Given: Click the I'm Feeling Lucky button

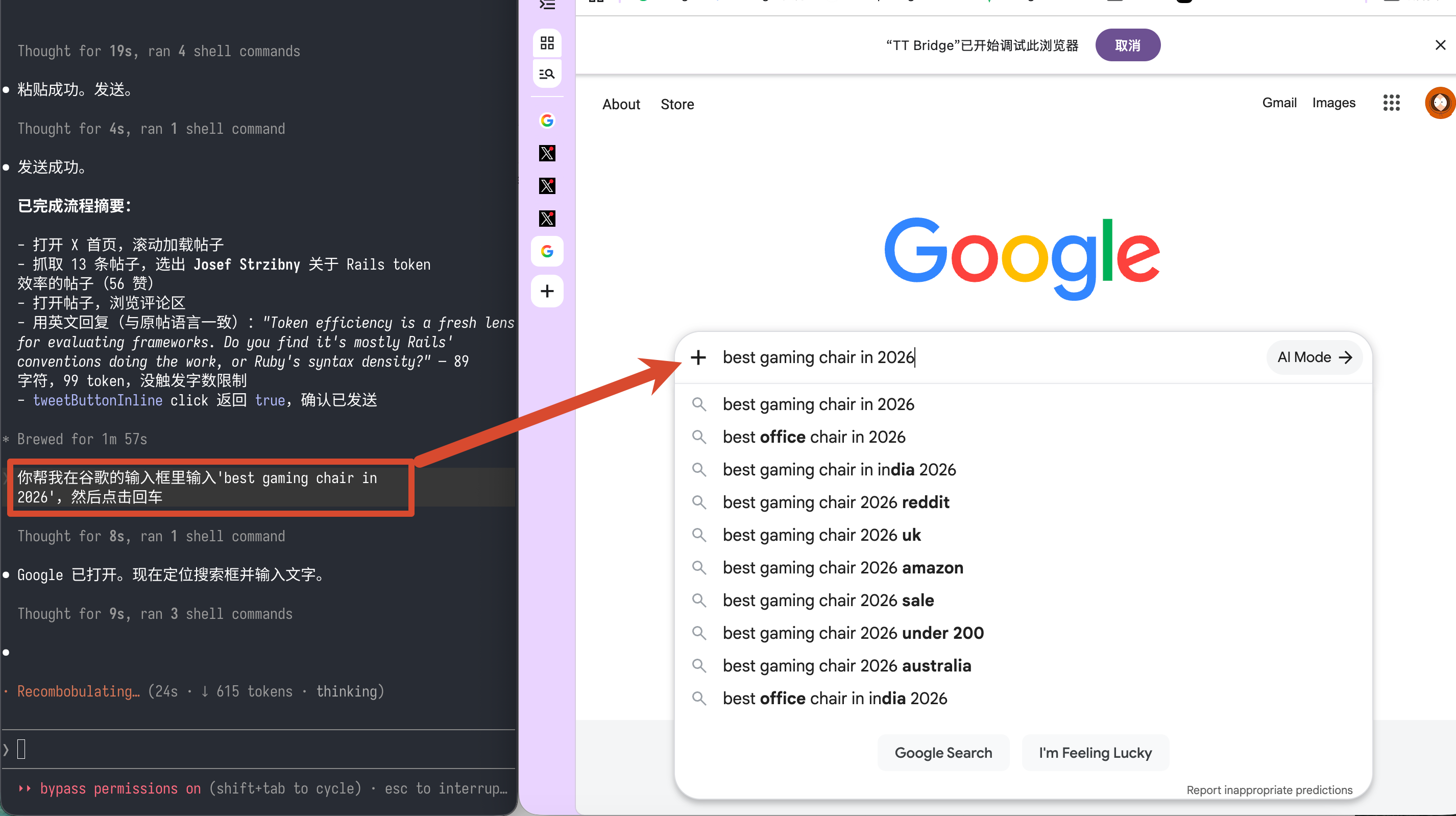Looking at the screenshot, I should [1095, 753].
